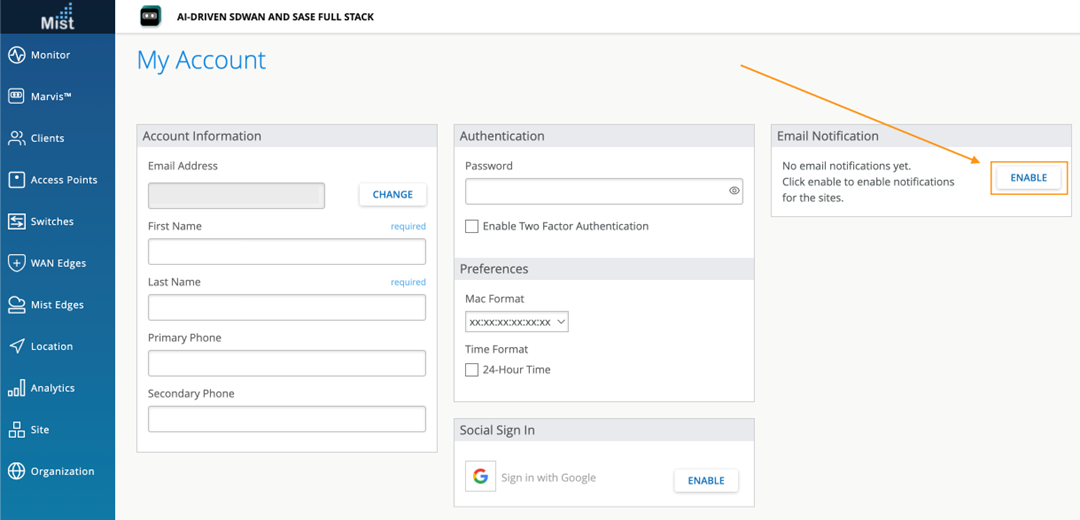Open the Mac Format dropdown
Viewport: 1080px width, 520px height.
pyautogui.click(x=517, y=322)
